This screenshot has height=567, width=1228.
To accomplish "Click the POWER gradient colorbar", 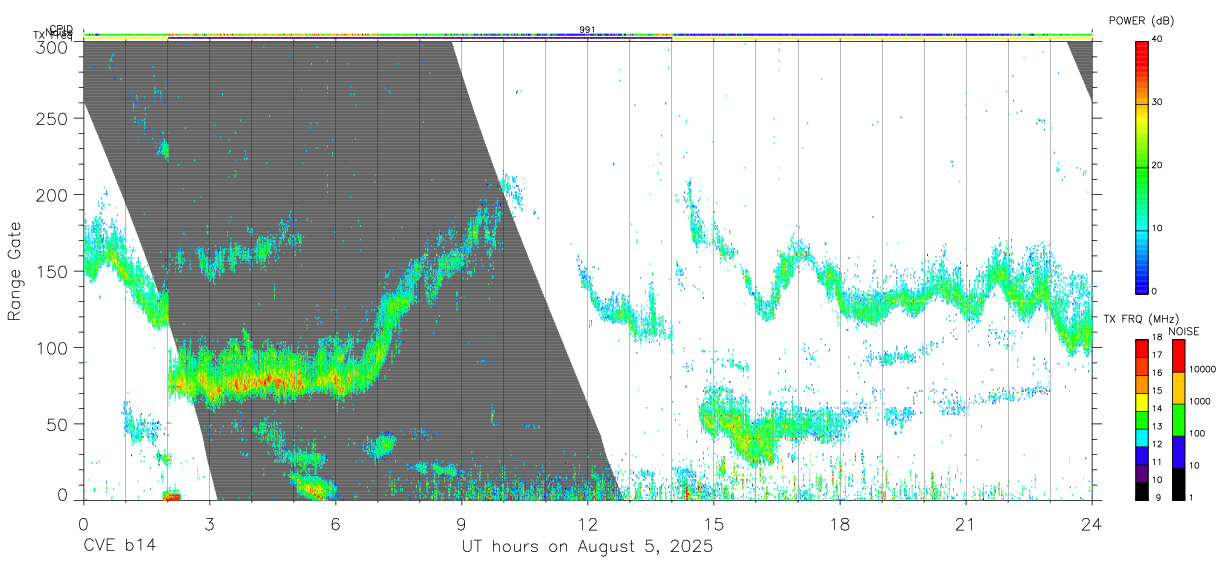I will [1141, 166].
